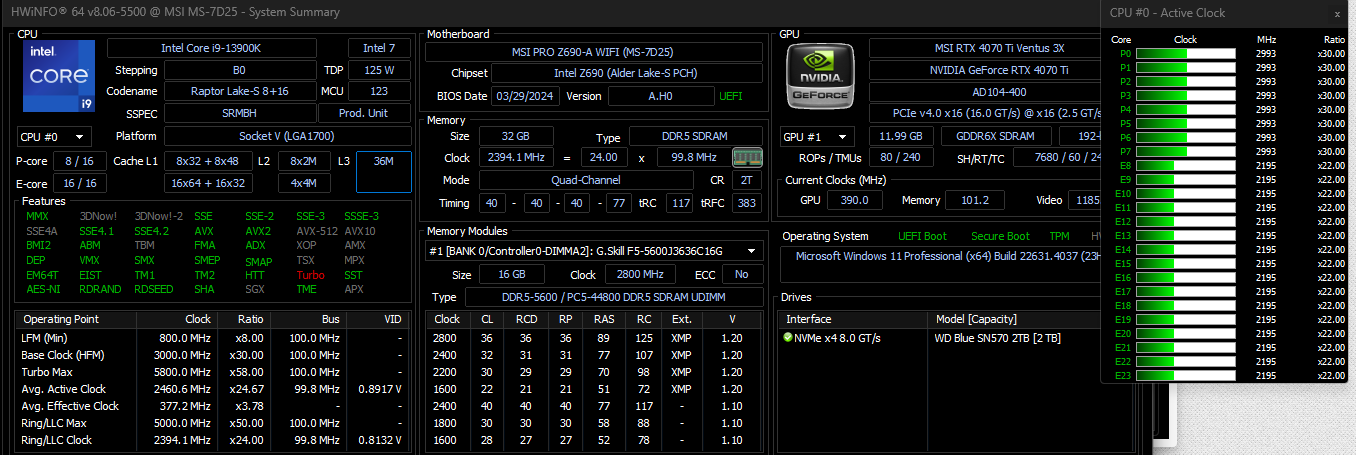Click the green memory module icon
The width and height of the screenshot is (1356, 455).
(x=747, y=157)
